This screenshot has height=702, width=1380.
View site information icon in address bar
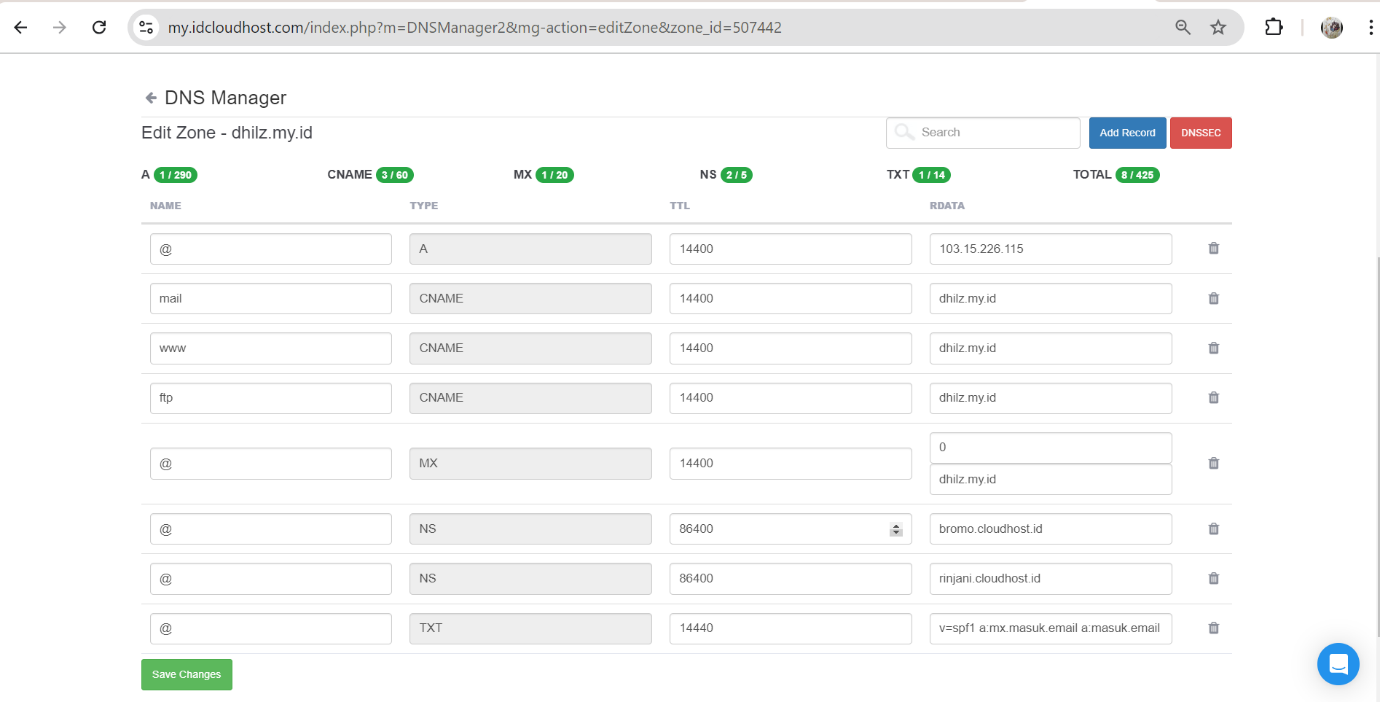tap(147, 28)
